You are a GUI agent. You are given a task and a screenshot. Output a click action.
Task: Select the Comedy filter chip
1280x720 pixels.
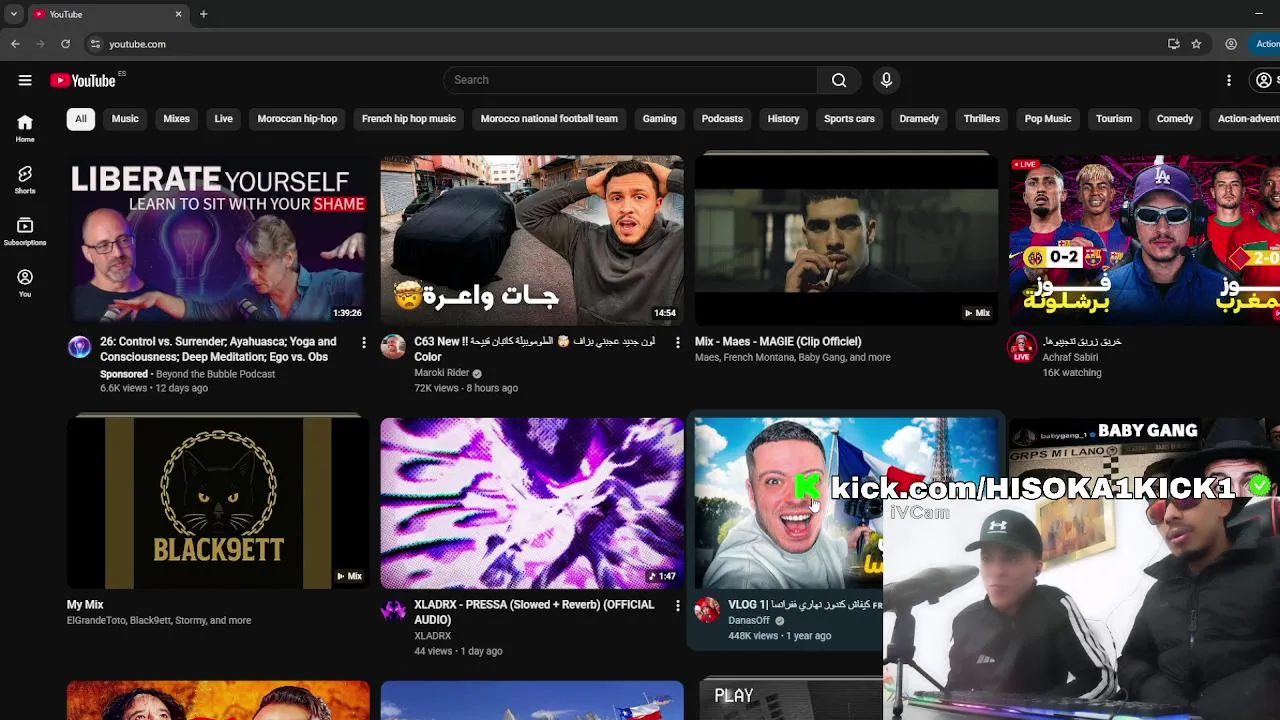1175,119
